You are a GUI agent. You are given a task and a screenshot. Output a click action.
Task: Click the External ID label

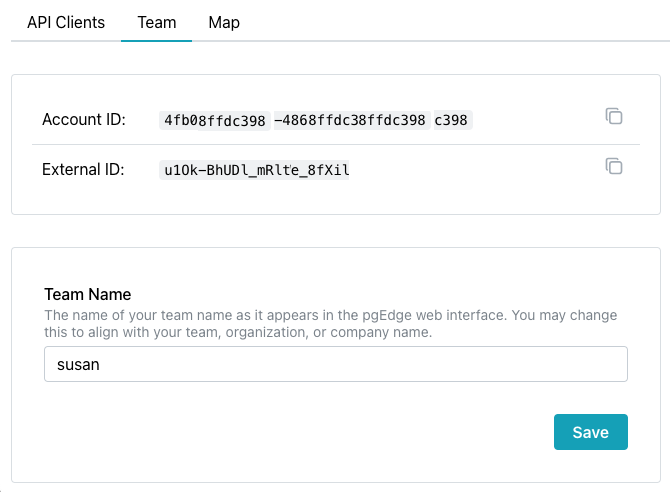[x=83, y=170]
